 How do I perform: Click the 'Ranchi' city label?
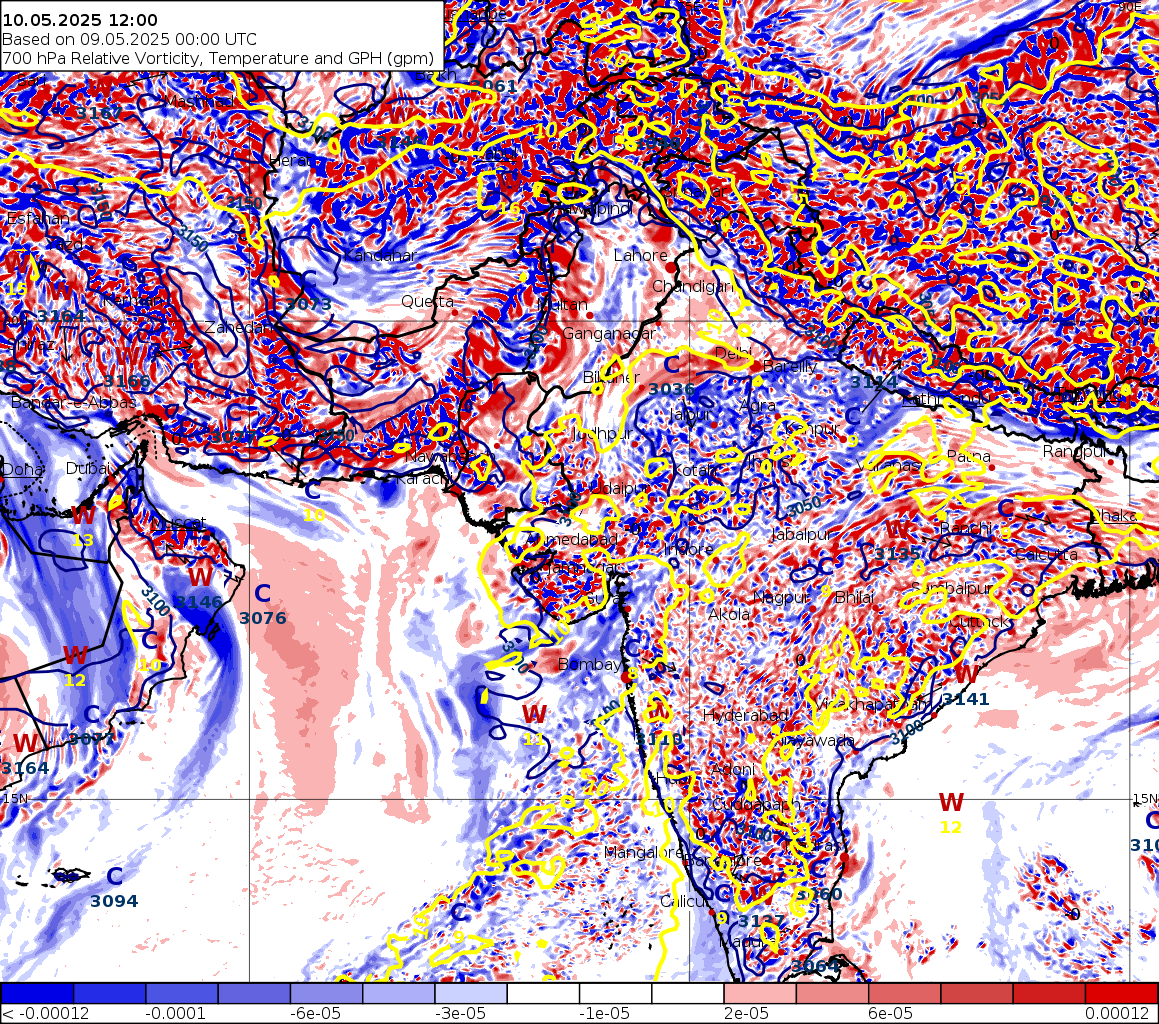coord(965,528)
